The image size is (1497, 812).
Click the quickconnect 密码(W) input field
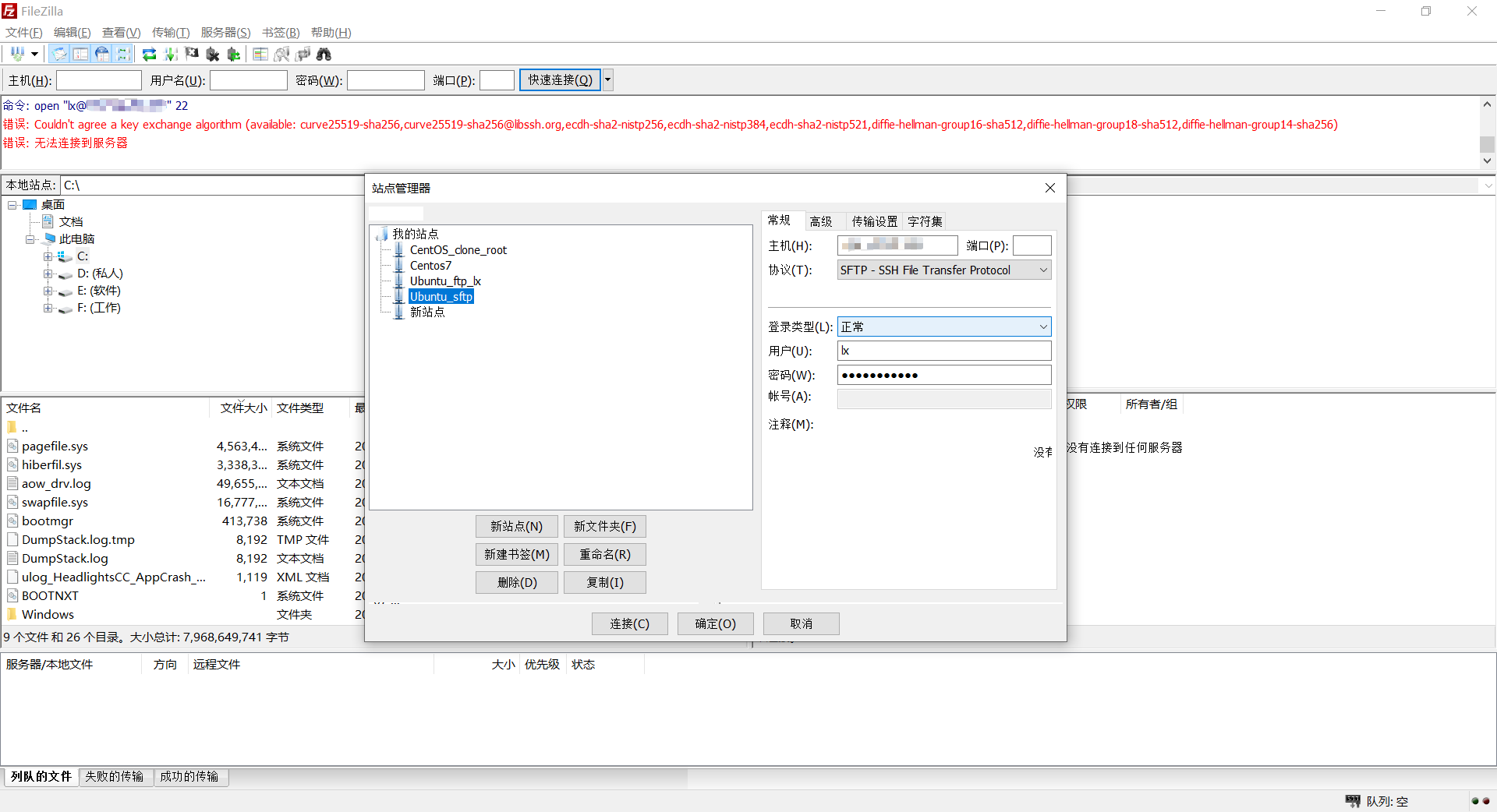click(x=386, y=80)
